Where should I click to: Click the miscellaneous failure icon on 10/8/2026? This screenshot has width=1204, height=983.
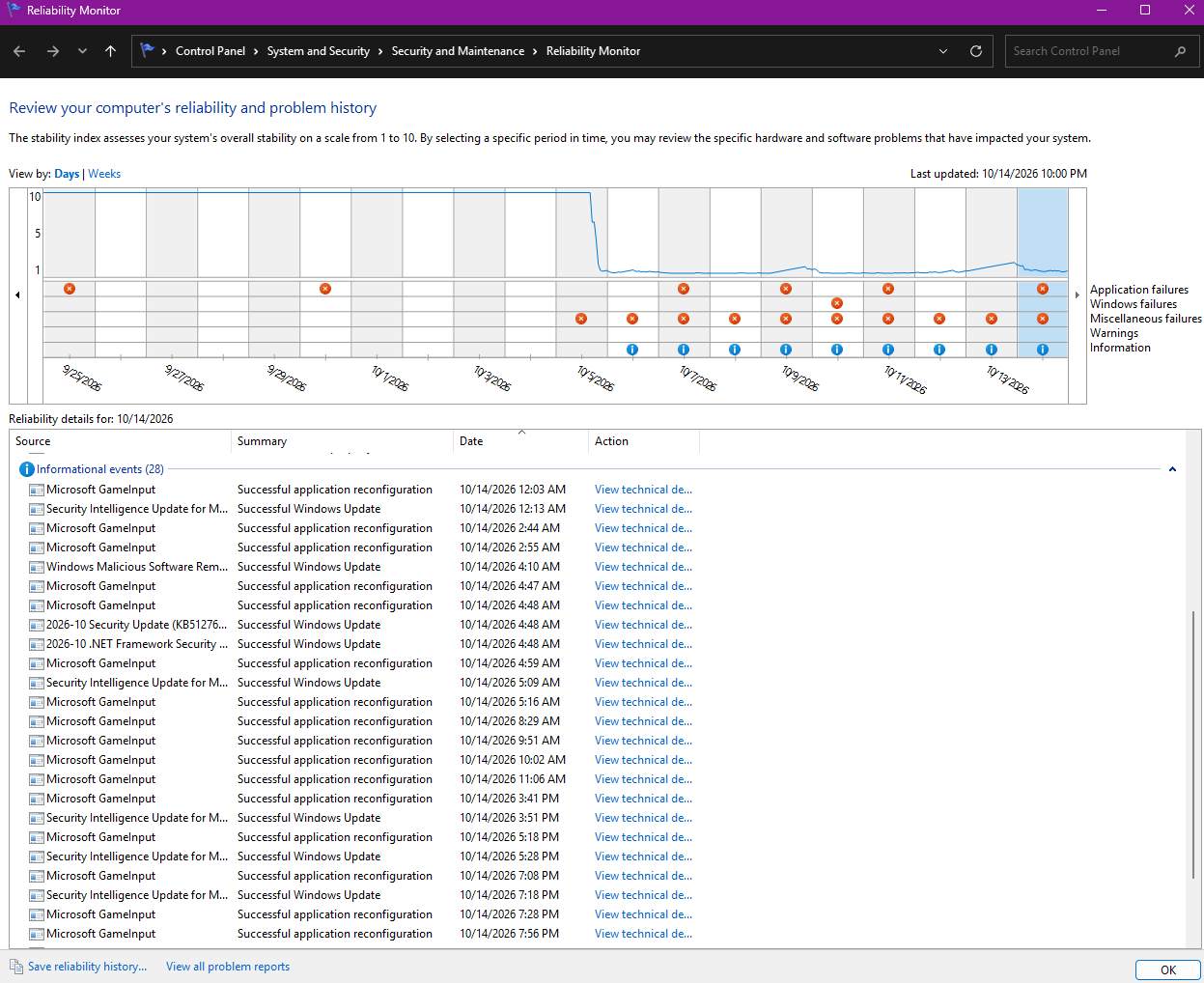click(x=735, y=319)
